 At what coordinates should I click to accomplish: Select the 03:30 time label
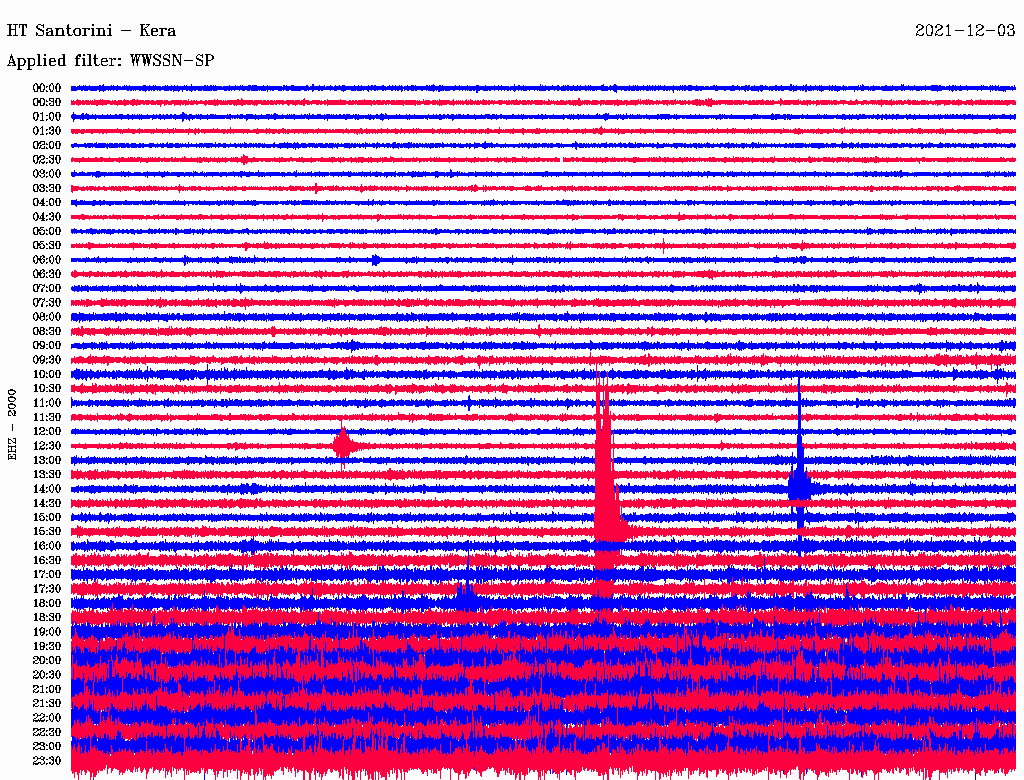[x=47, y=188]
